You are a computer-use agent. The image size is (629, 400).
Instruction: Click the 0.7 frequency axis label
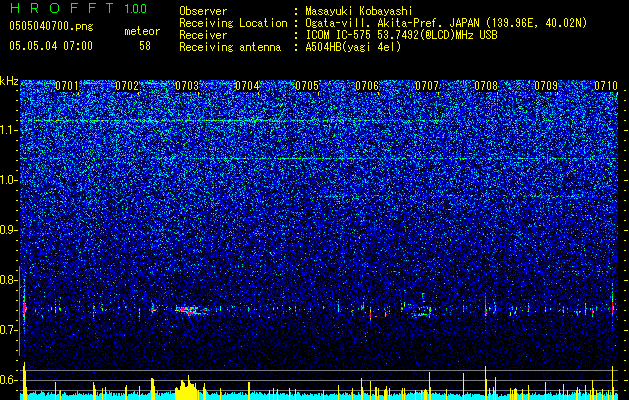[8, 330]
